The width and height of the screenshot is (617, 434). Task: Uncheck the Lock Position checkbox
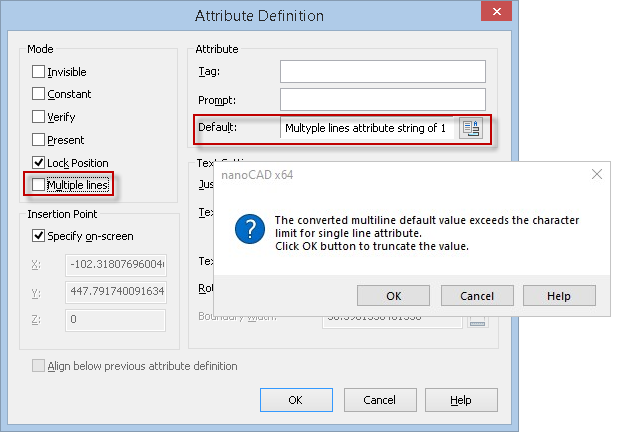[x=39, y=162]
